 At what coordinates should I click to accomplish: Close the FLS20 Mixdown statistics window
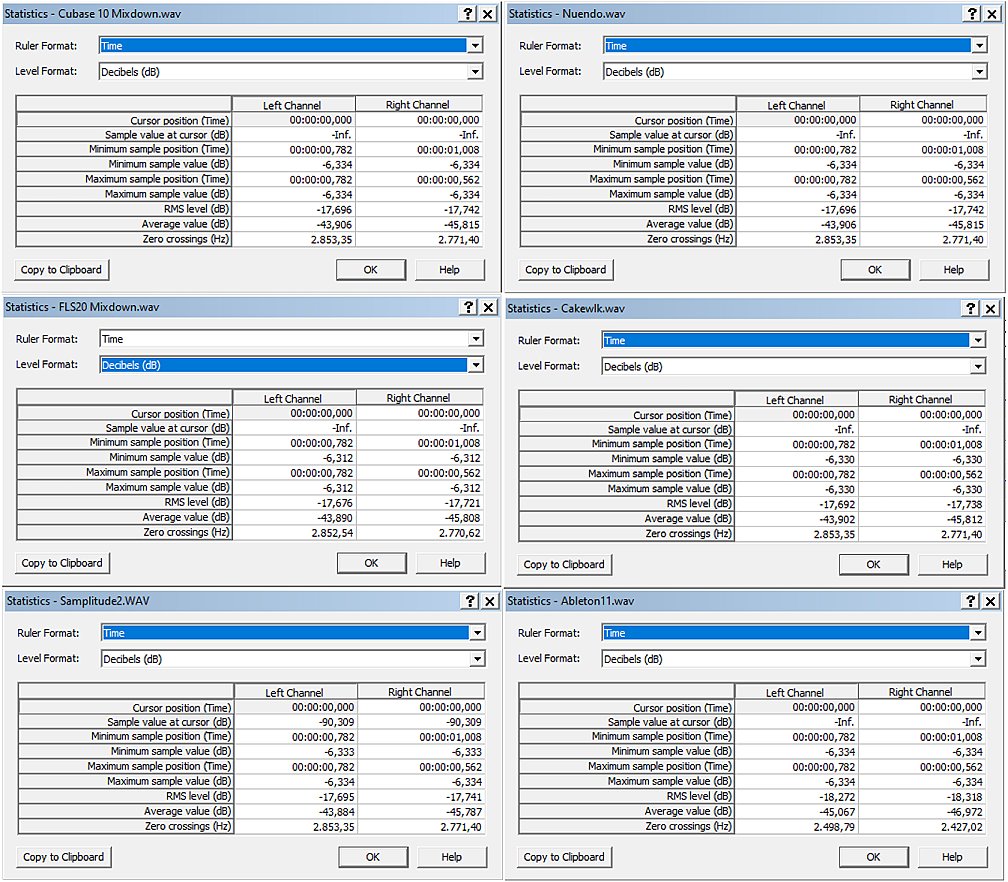(x=489, y=307)
